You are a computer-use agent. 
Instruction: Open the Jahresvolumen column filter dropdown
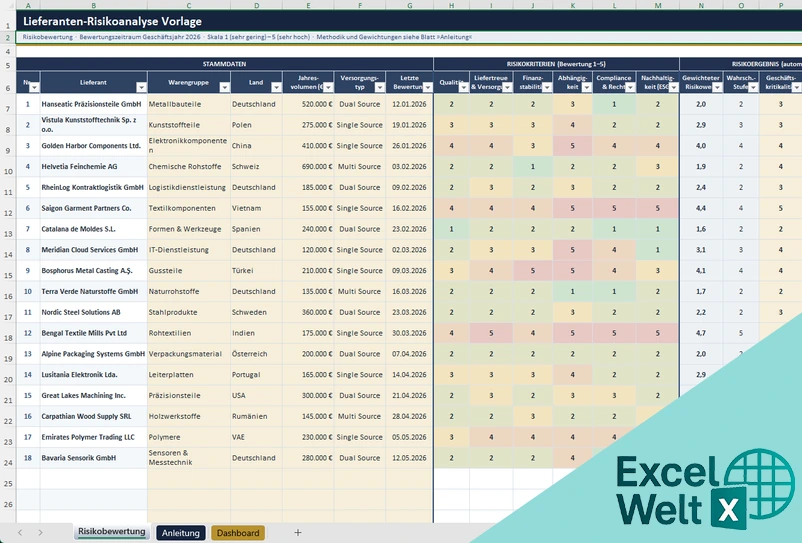coord(328,87)
